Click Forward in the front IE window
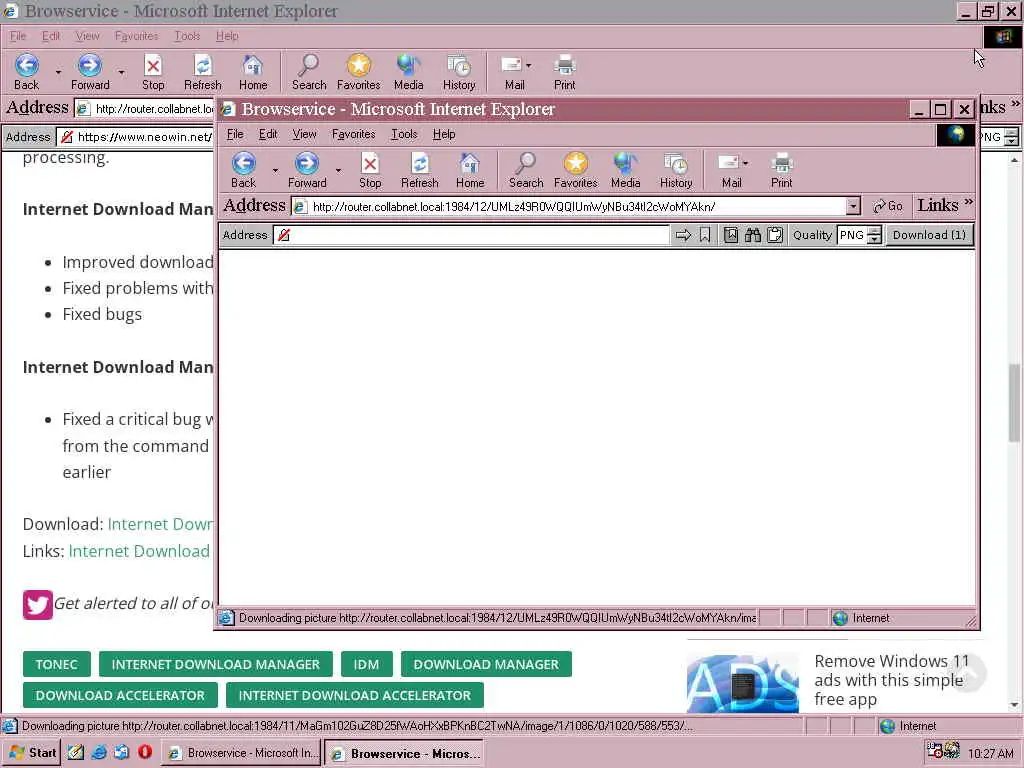Screen dimensions: 1024x768 tap(307, 170)
